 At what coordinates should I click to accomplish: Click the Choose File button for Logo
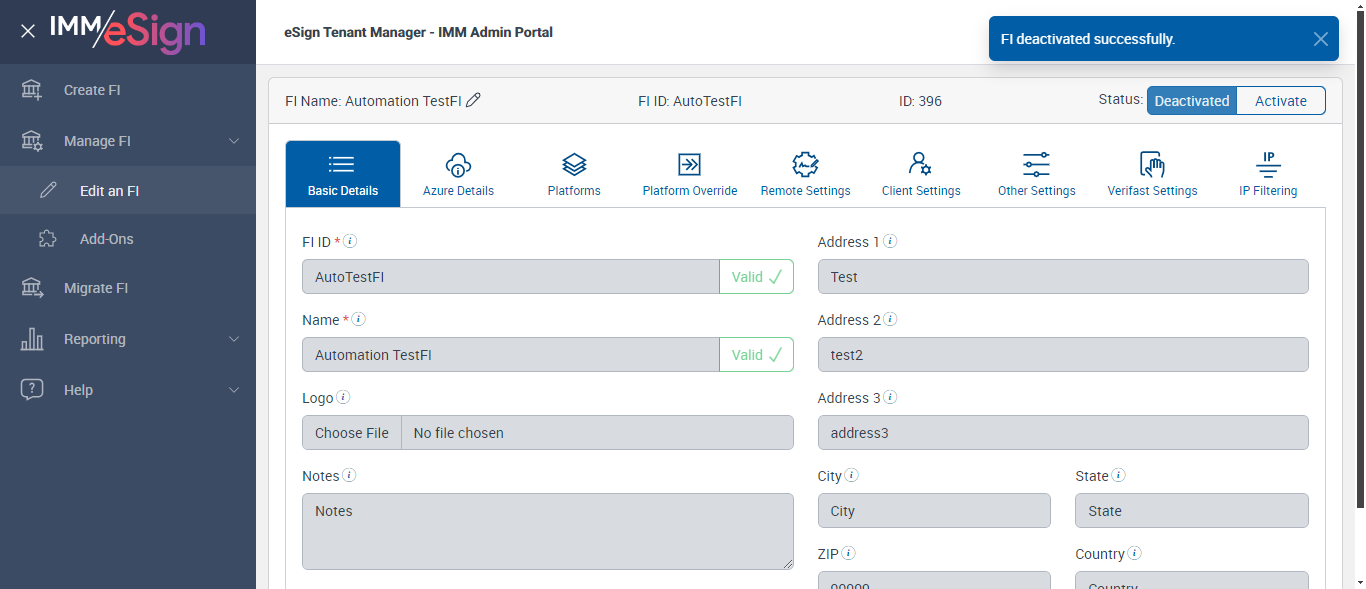tap(352, 433)
